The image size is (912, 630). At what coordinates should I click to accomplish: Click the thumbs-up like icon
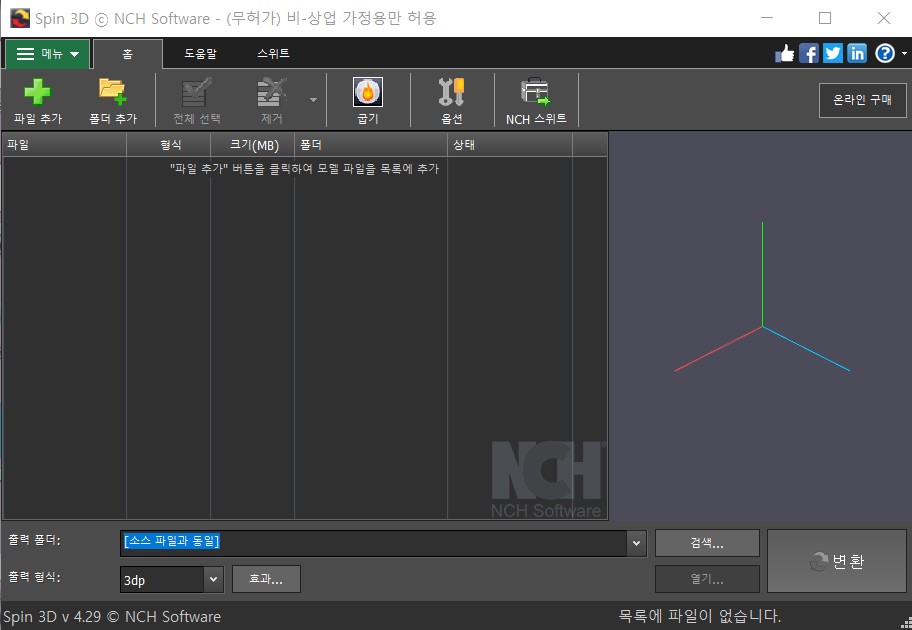[x=785, y=54]
